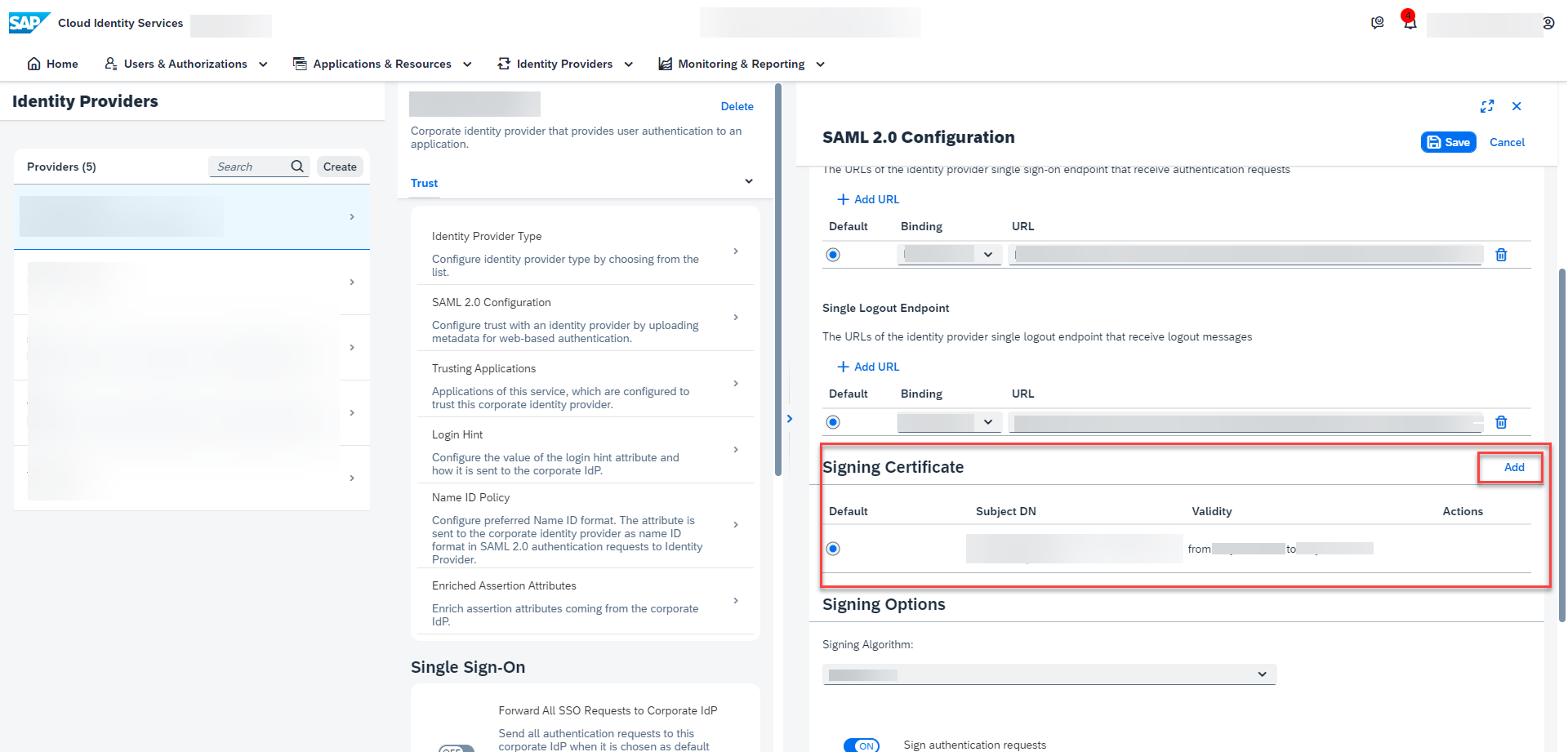This screenshot has width=1568, height=752.
Task: Click Create to add a provider
Action: (340, 167)
